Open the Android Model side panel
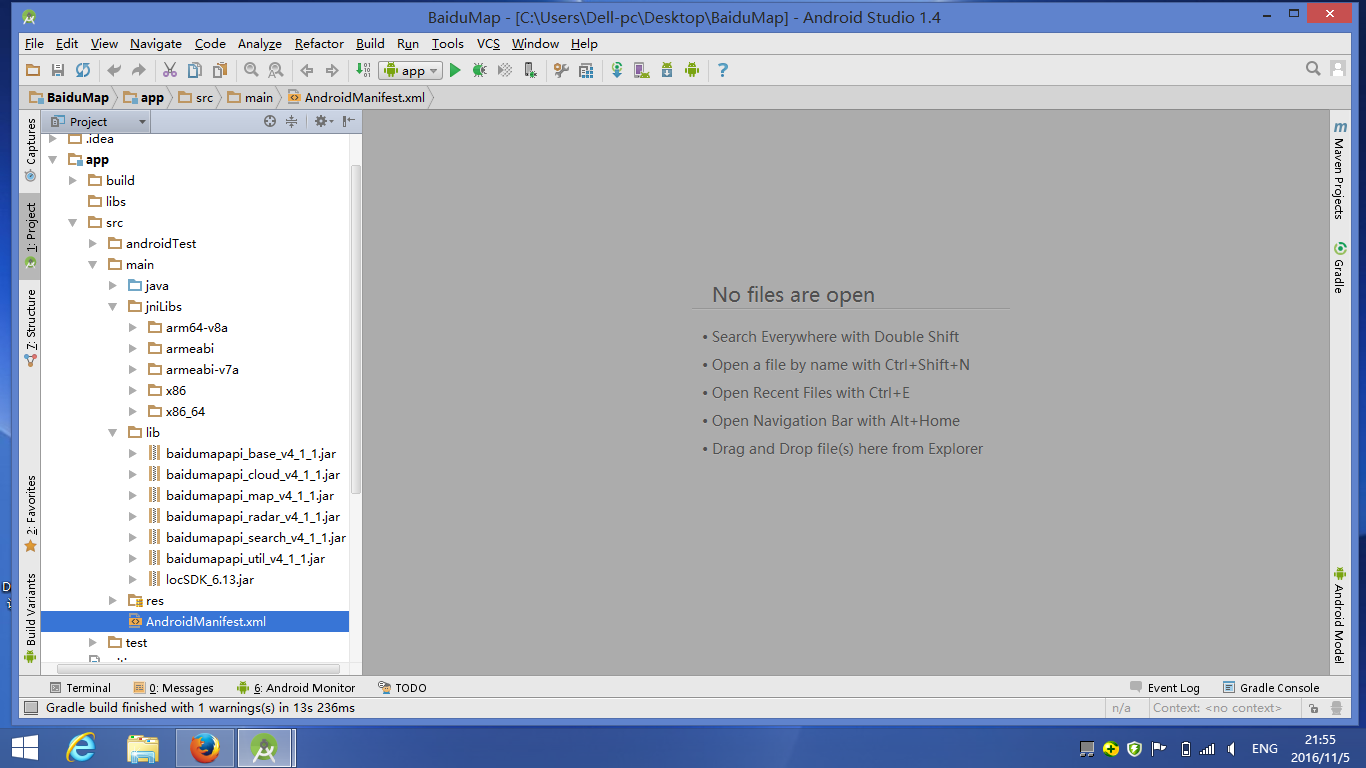 pos(1338,615)
